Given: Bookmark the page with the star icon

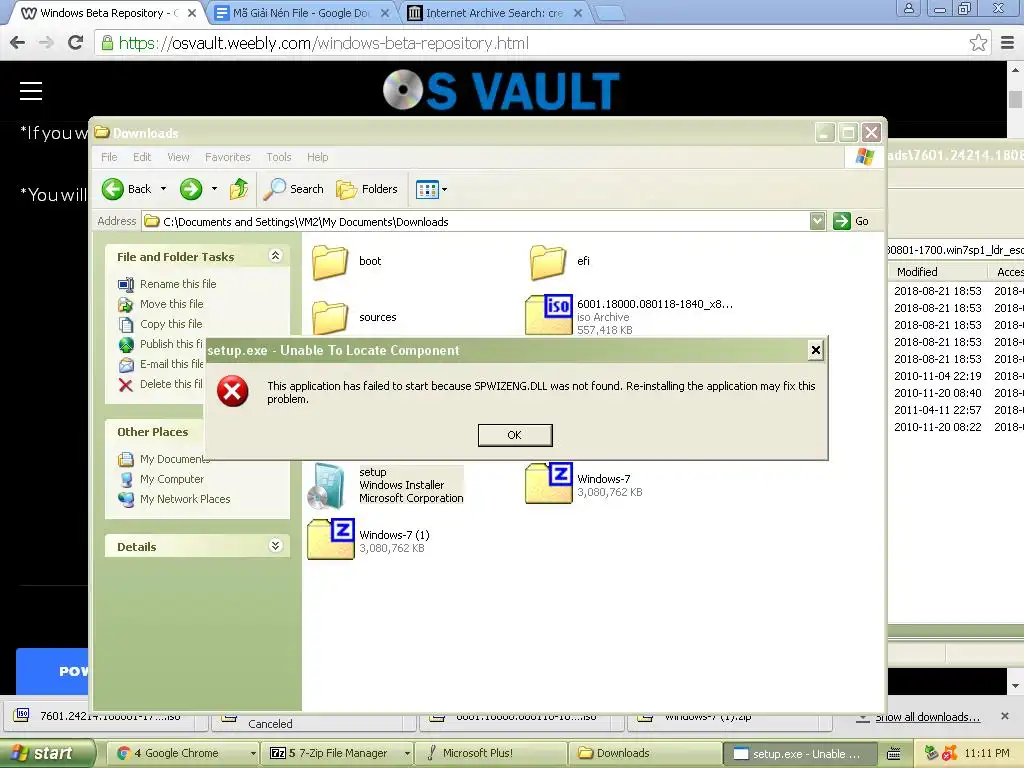Looking at the screenshot, I should [978, 43].
